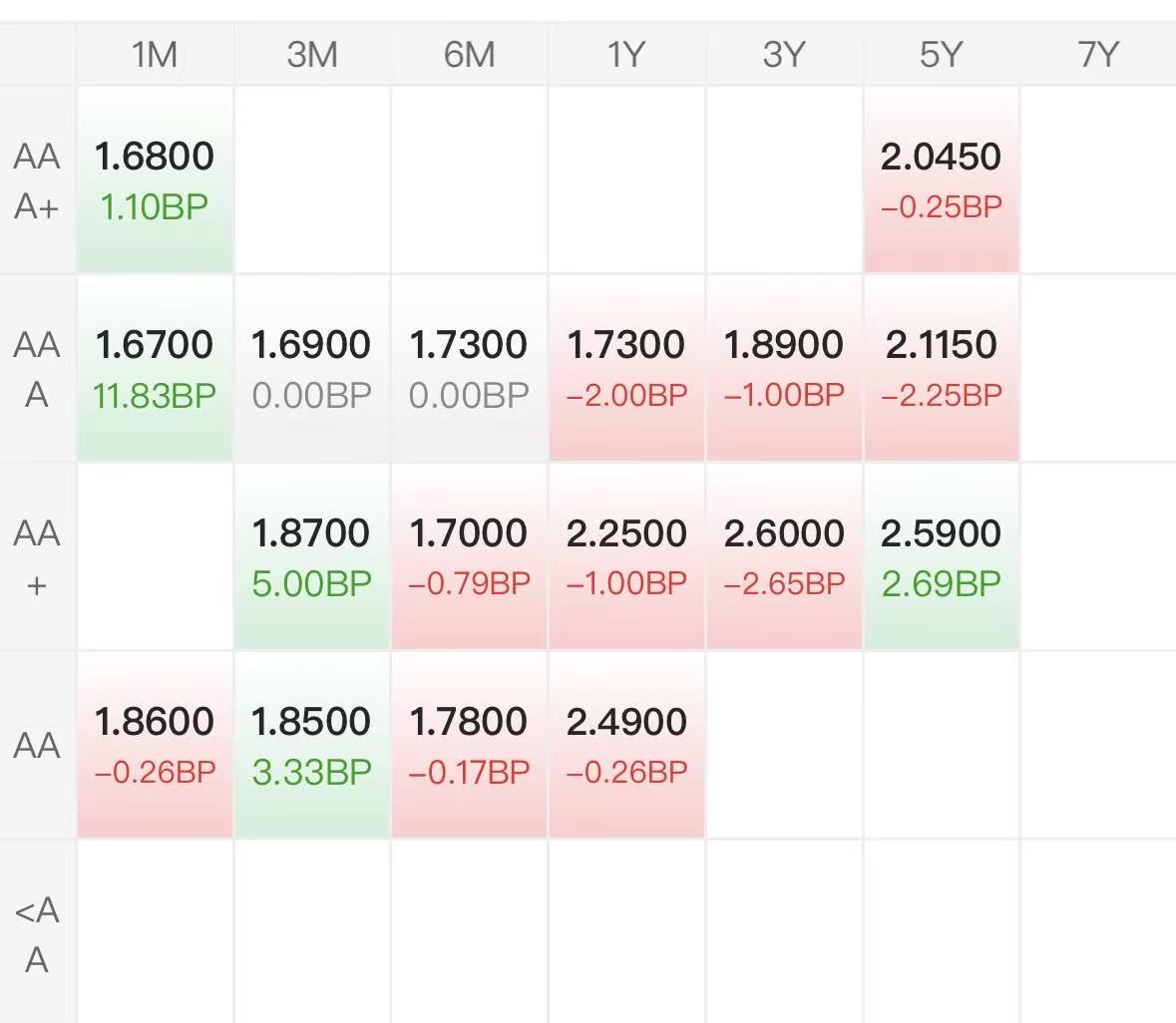Click the AAA+ 5Y cell showing 2.0450
The height and width of the screenshot is (1023, 1176).
pyautogui.click(x=941, y=180)
